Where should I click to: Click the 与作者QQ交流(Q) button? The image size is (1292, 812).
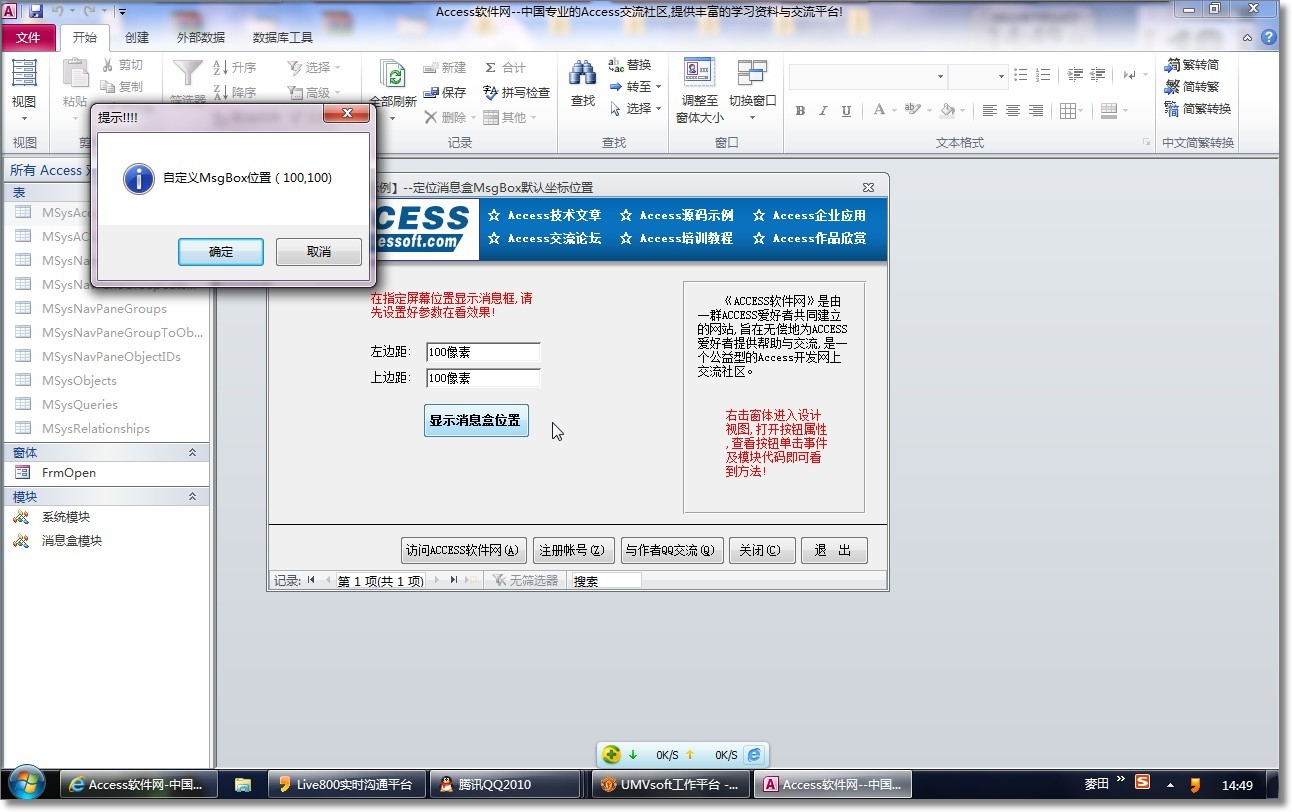pyautogui.click(x=672, y=551)
